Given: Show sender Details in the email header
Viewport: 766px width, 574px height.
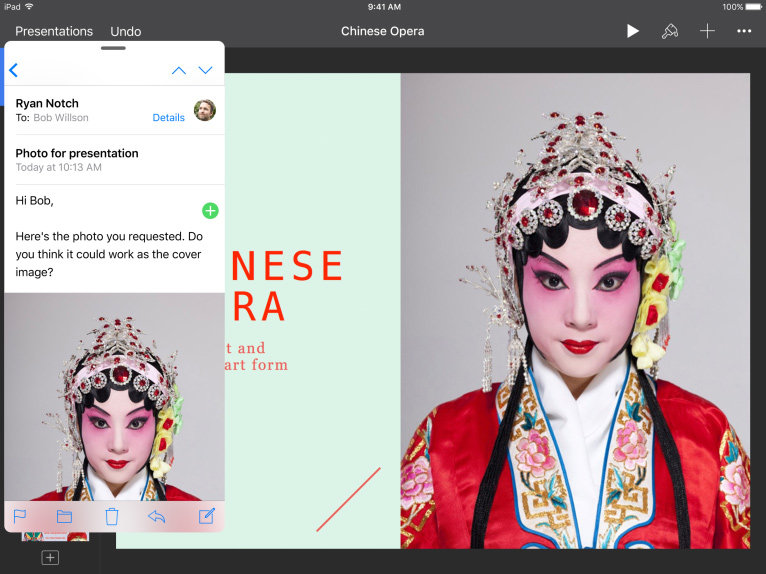Looking at the screenshot, I should 168,117.
